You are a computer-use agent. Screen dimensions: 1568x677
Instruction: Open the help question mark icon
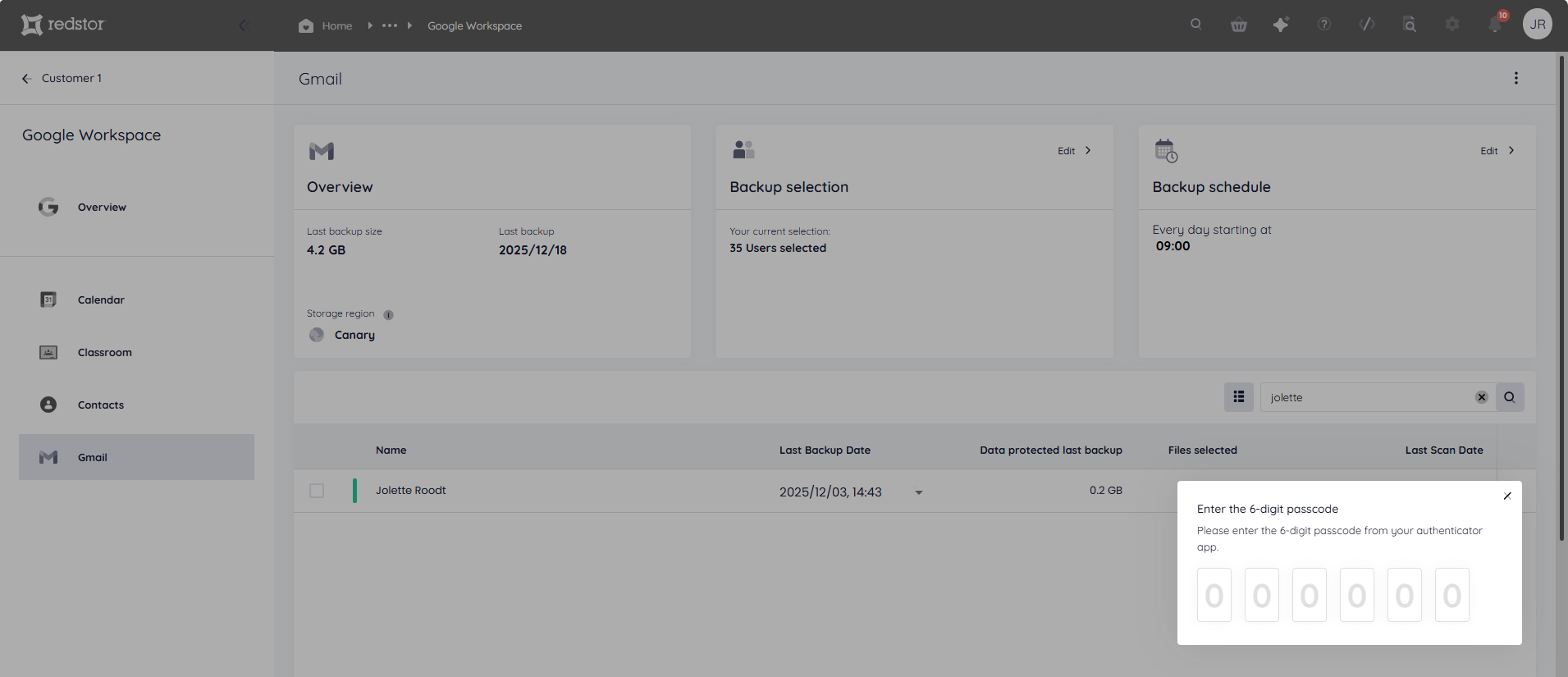pos(1324,25)
